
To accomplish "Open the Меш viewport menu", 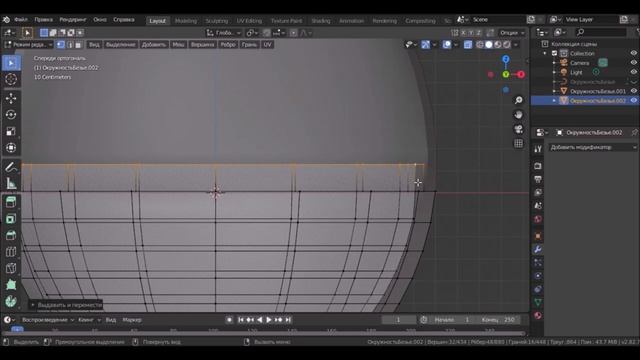I will (x=178, y=44).
